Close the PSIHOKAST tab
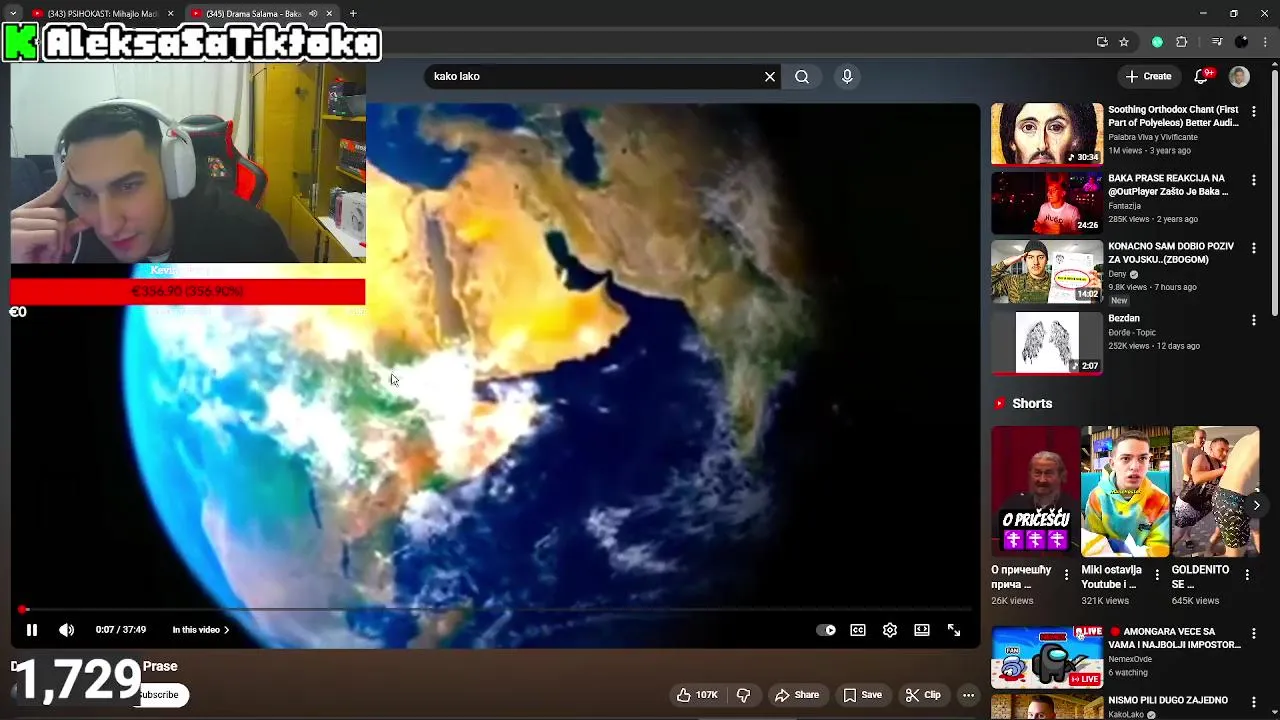The image size is (1280, 720). pyautogui.click(x=170, y=14)
